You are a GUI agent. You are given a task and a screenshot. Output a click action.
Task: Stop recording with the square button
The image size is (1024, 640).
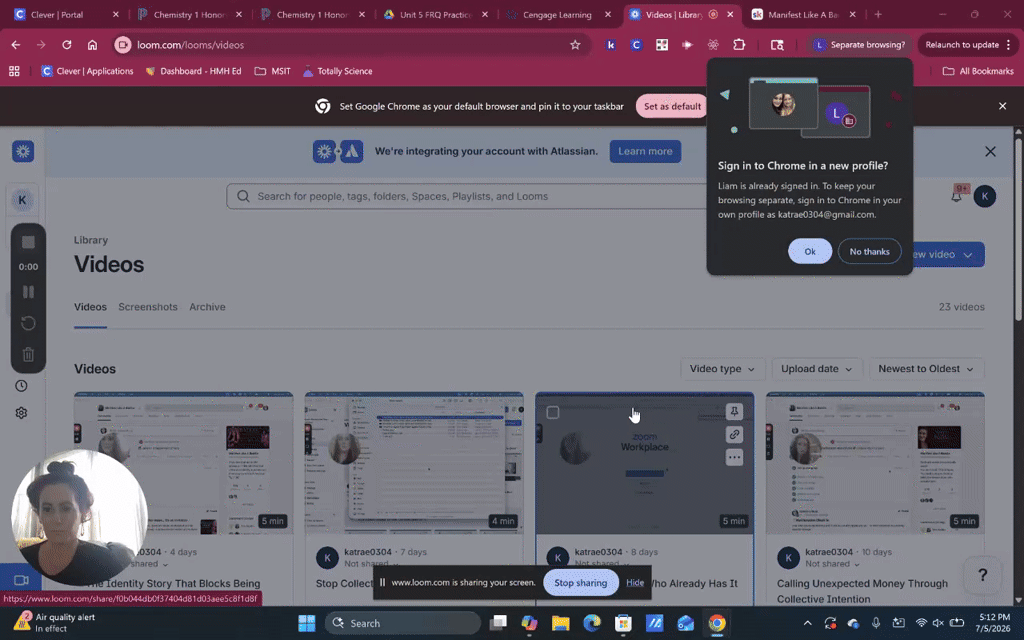tap(28, 242)
